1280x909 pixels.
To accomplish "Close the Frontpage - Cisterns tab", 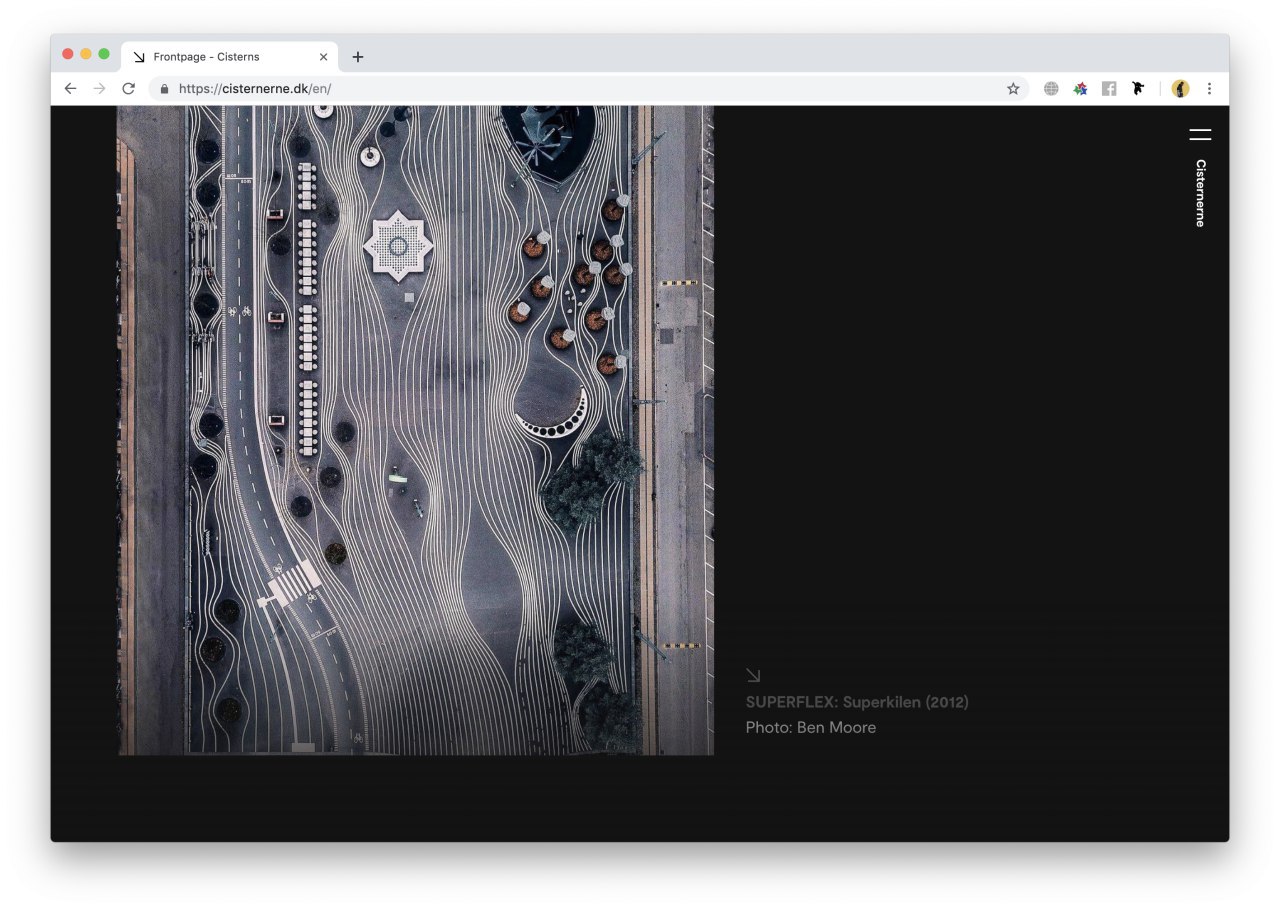I will click(323, 57).
